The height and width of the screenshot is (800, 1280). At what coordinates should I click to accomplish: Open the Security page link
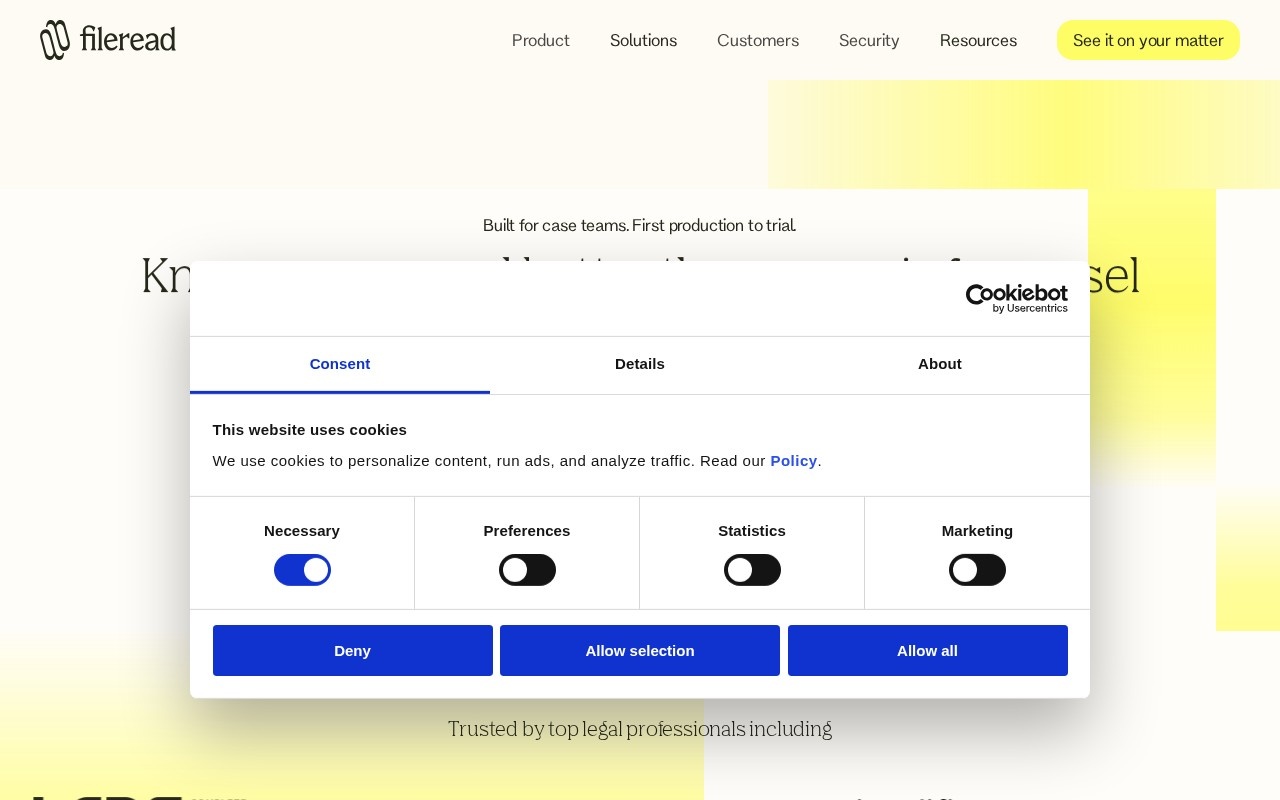(x=869, y=40)
